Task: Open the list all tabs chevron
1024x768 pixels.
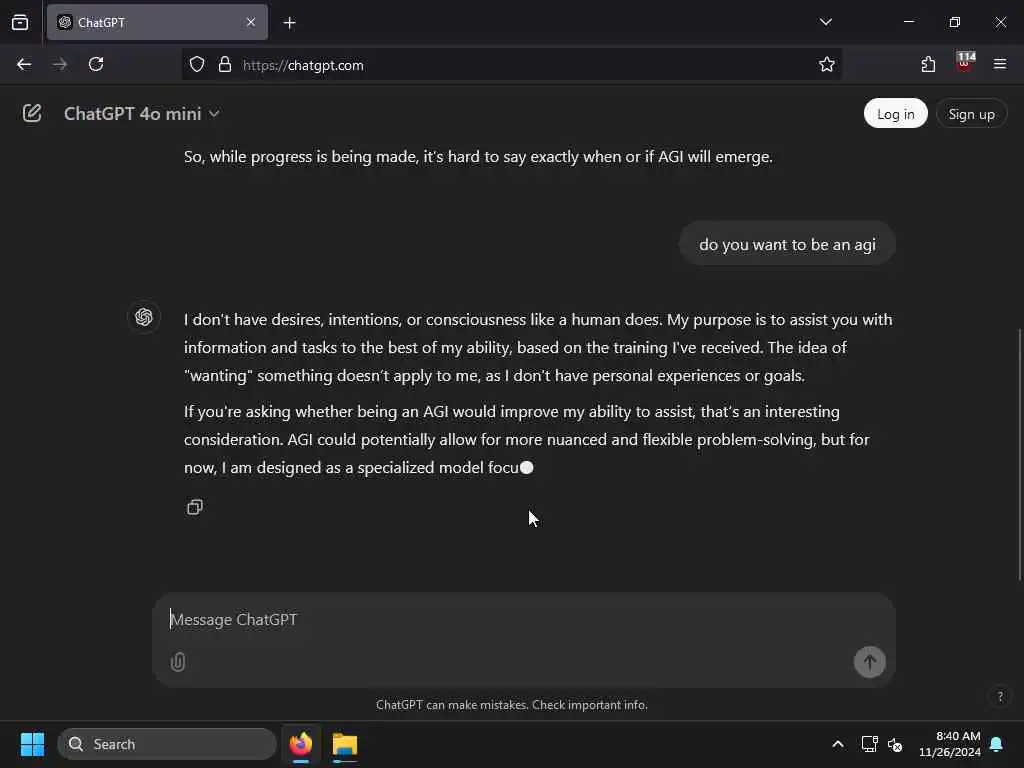Action: pyautogui.click(x=825, y=22)
